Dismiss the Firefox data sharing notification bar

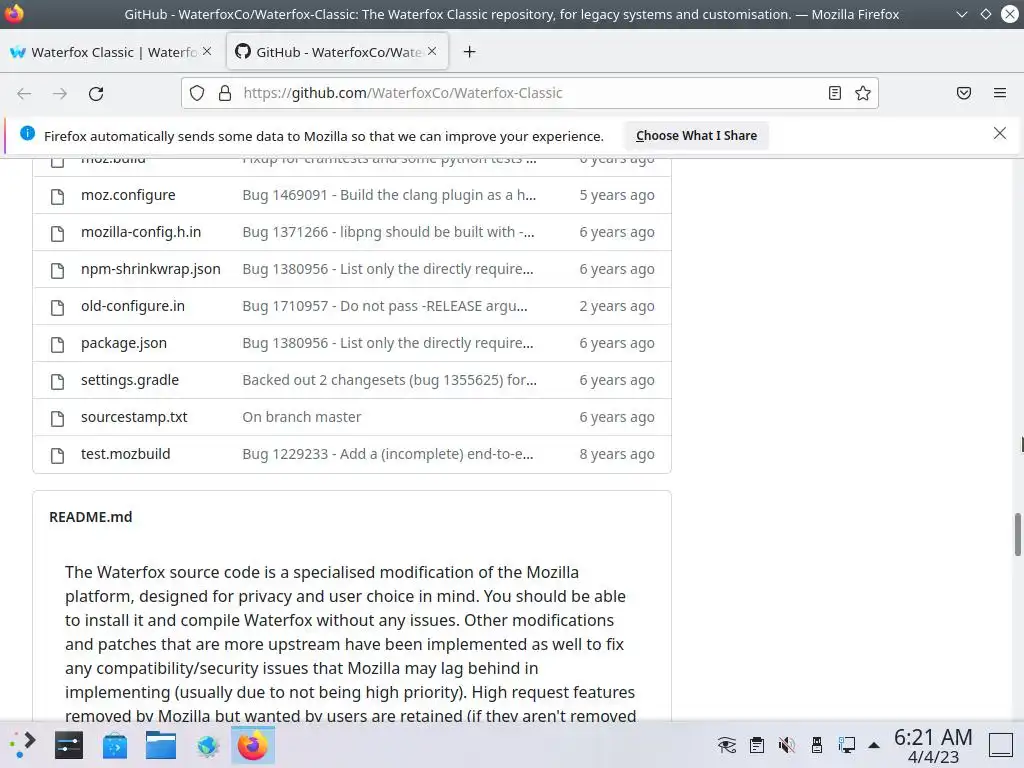999,134
